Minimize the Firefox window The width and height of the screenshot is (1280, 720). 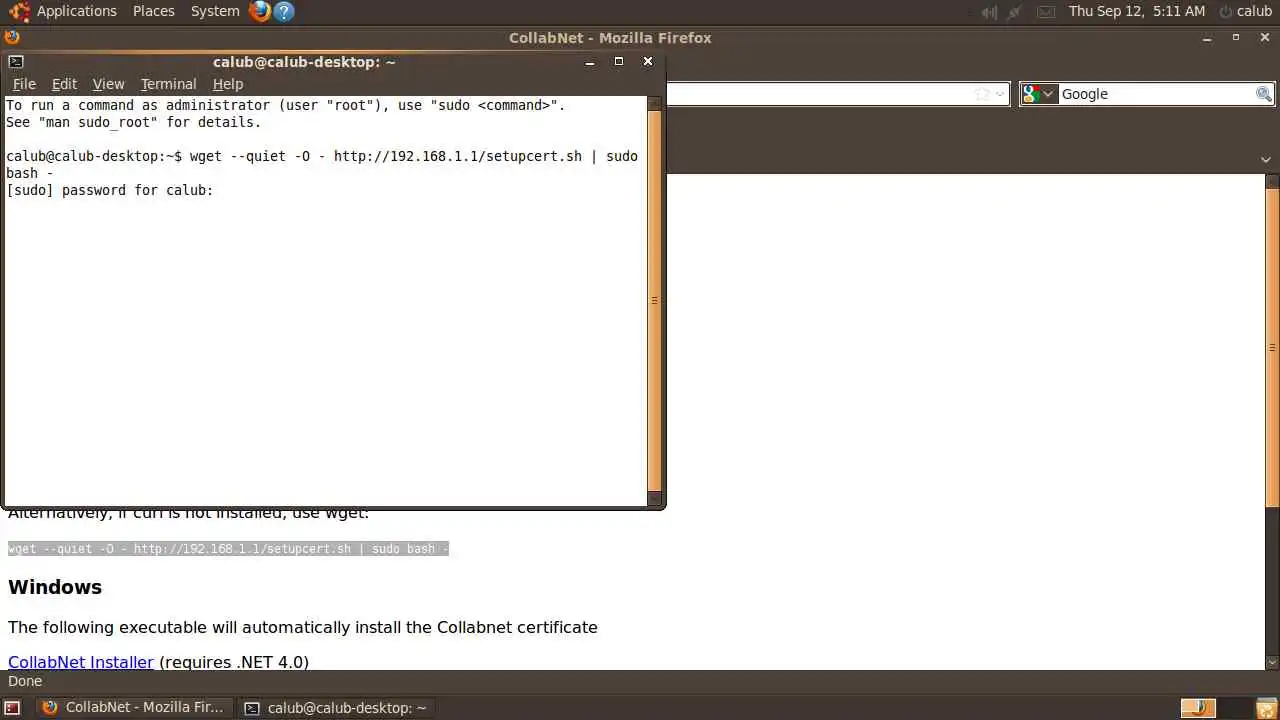point(1208,38)
